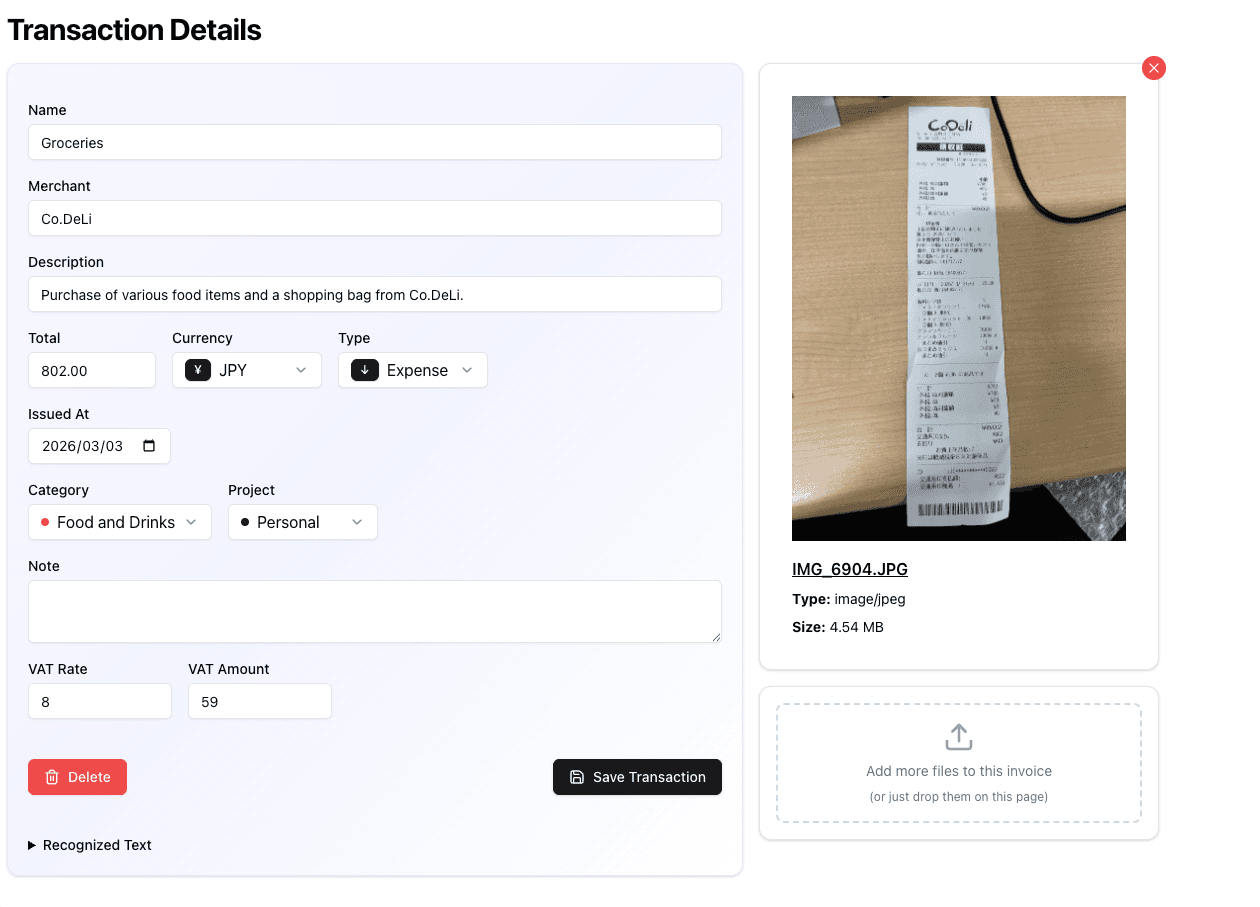Click the yen symbol currency icon
This screenshot has height=907, width=1260.
tap(198, 370)
